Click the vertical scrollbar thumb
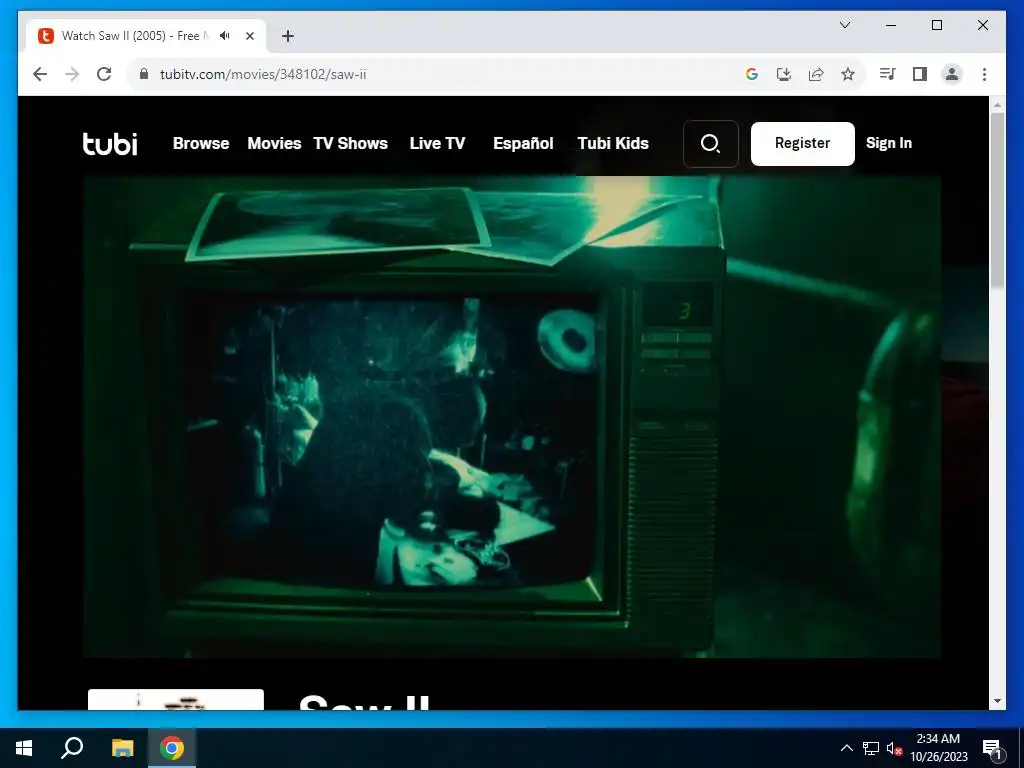The height and width of the screenshot is (768, 1024). tap(997, 199)
